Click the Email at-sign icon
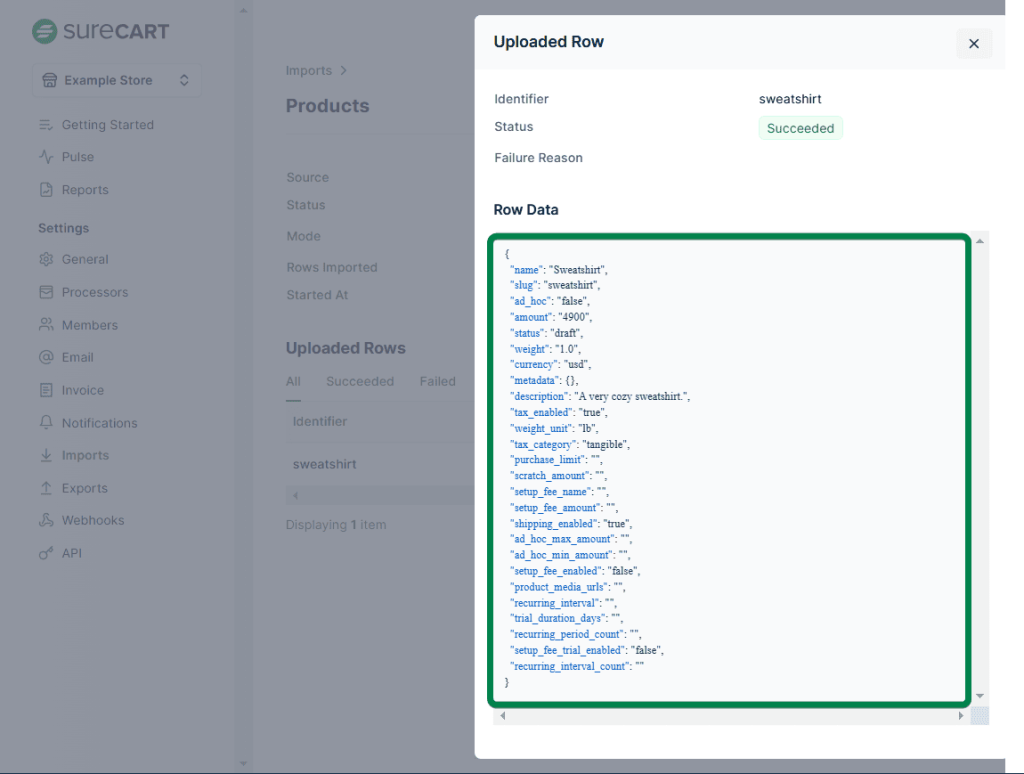 (x=46, y=357)
